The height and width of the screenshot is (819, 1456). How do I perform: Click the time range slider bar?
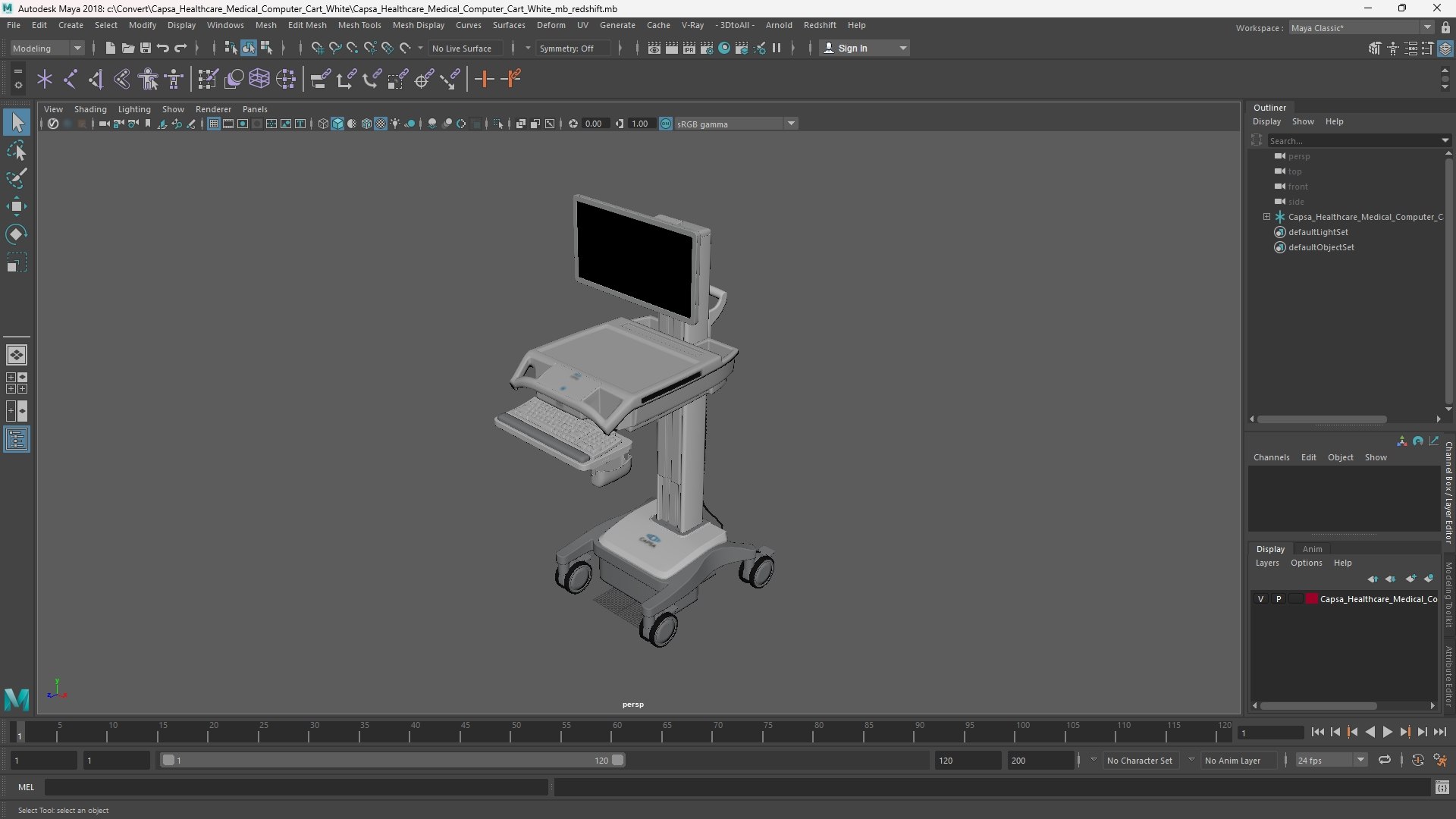(393, 760)
